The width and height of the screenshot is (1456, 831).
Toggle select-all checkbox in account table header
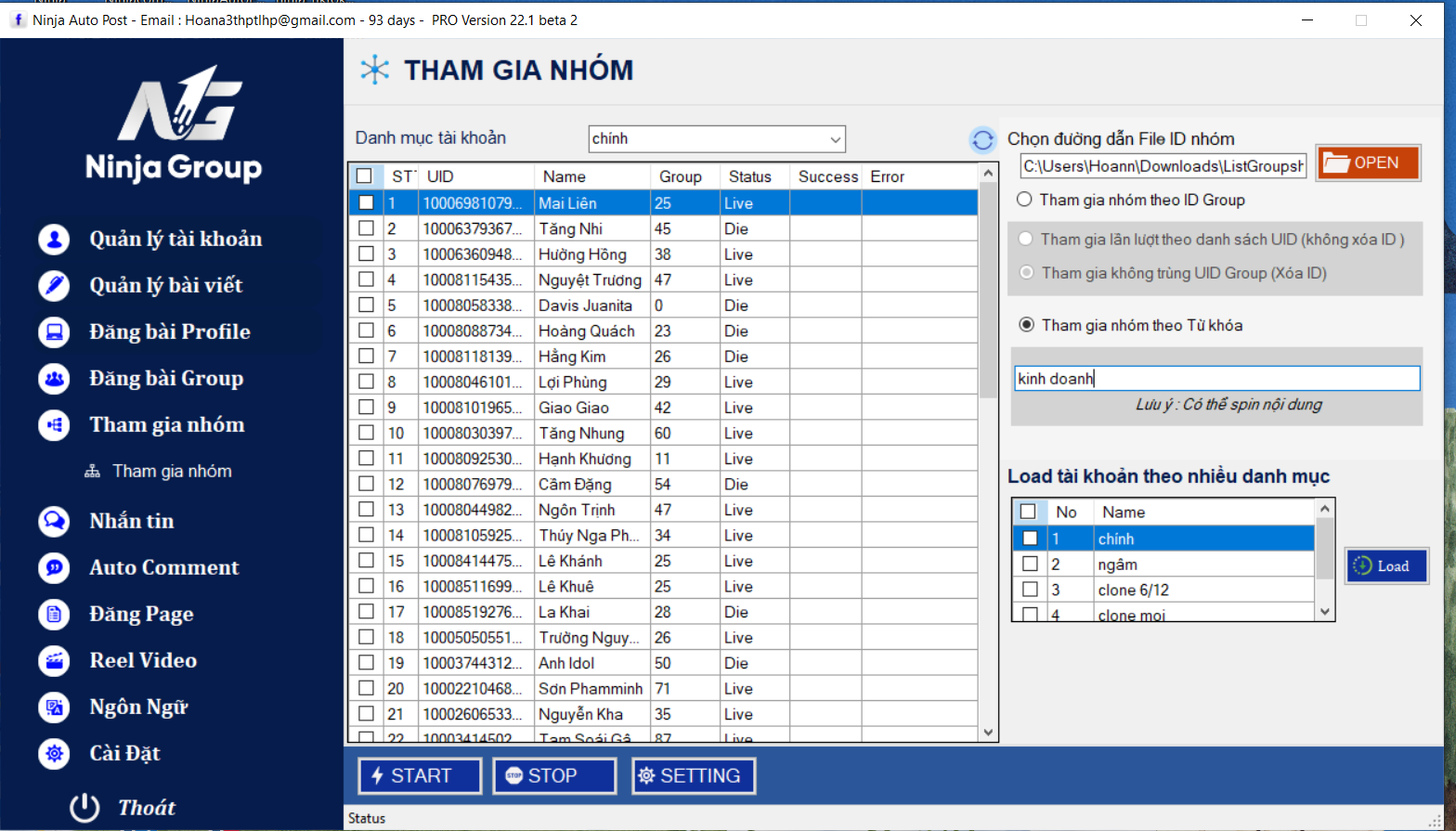point(364,176)
